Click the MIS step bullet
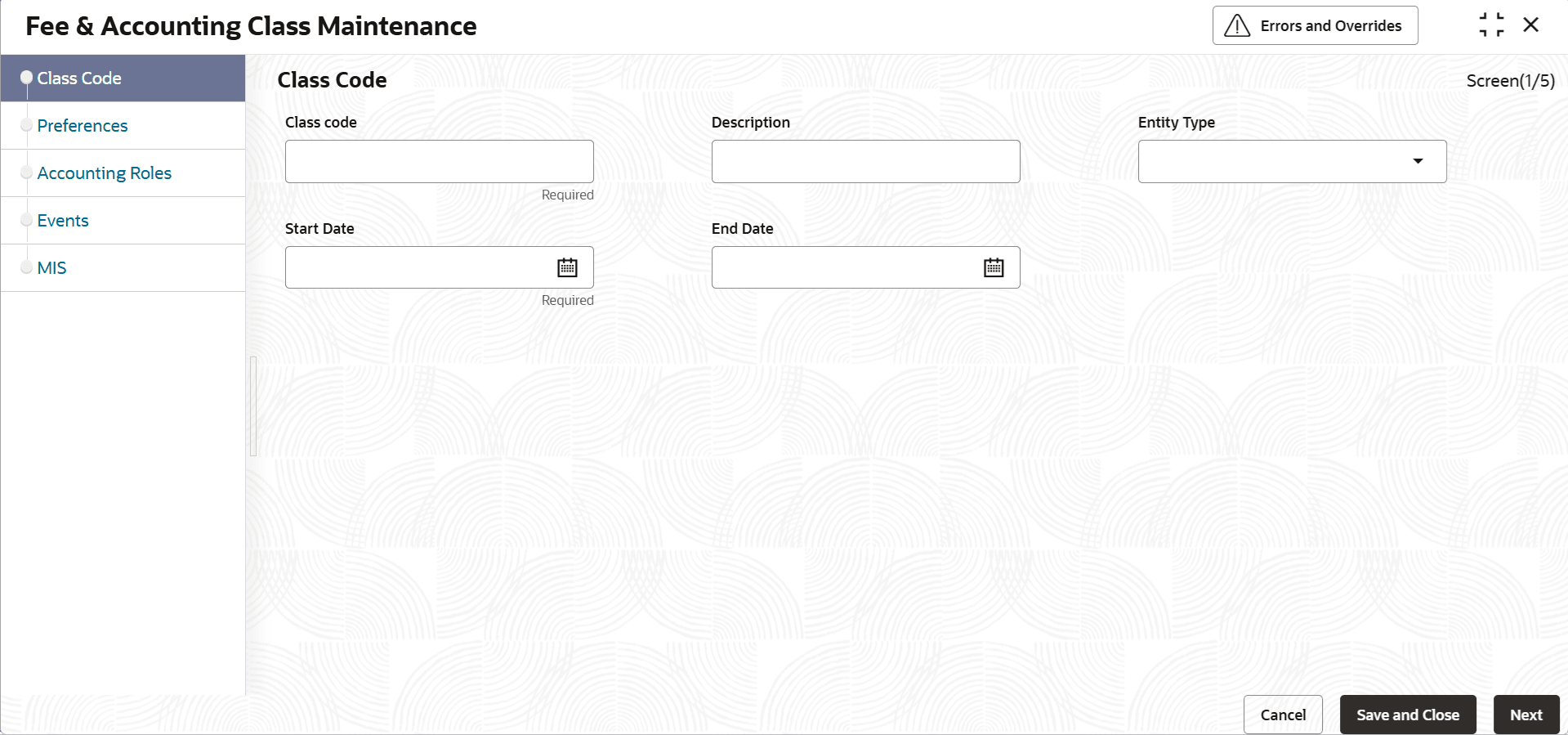 coord(27,268)
